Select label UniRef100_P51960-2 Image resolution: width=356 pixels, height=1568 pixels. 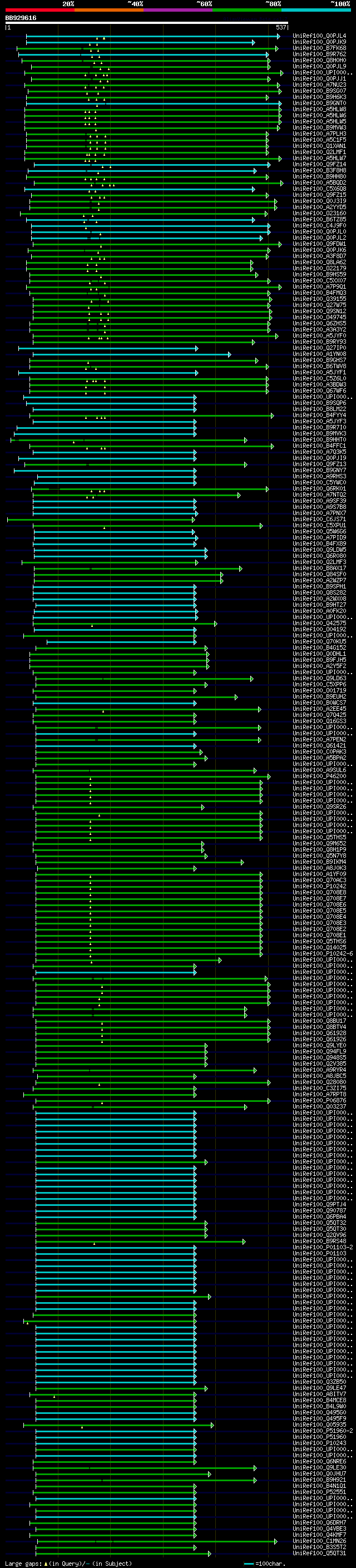[x=323, y=1431]
